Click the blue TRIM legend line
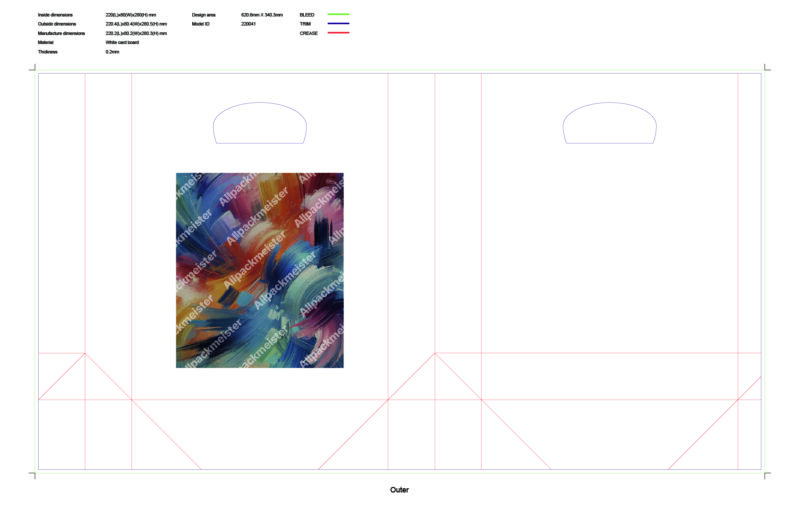Image resolution: width=800 pixels, height=508 pixels. tap(338, 23)
